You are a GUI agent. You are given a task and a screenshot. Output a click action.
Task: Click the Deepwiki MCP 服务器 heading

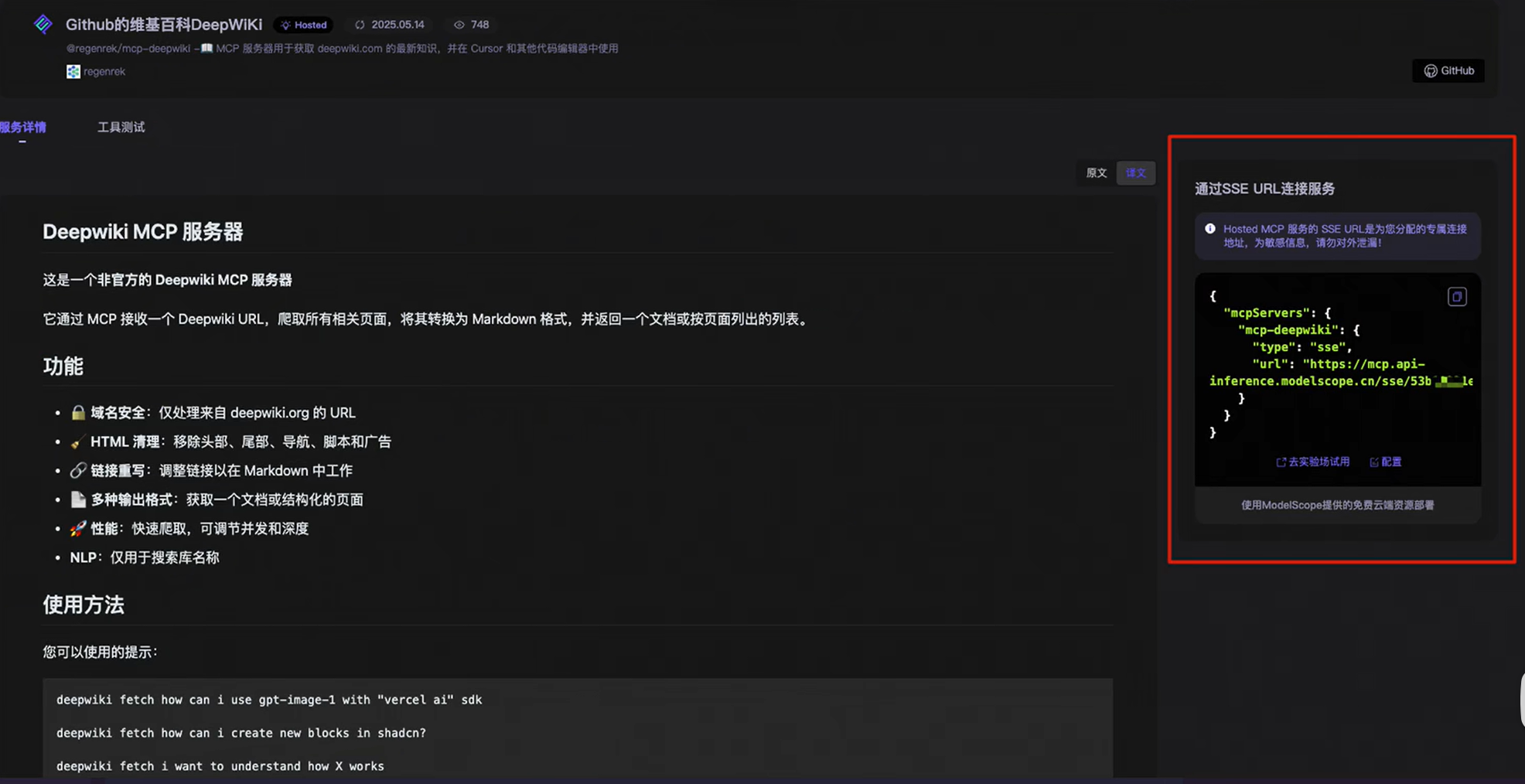[x=143, y=231]
